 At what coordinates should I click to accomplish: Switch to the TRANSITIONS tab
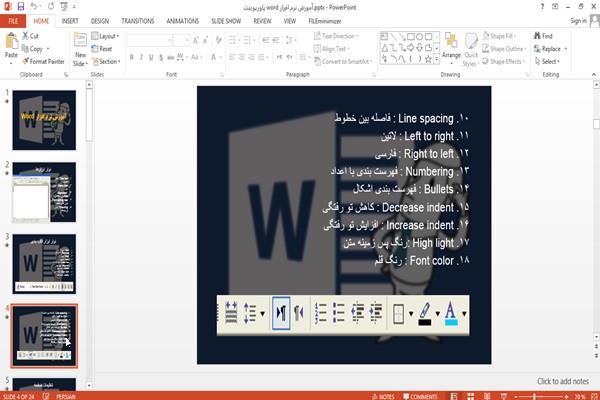tap(138, 21)
